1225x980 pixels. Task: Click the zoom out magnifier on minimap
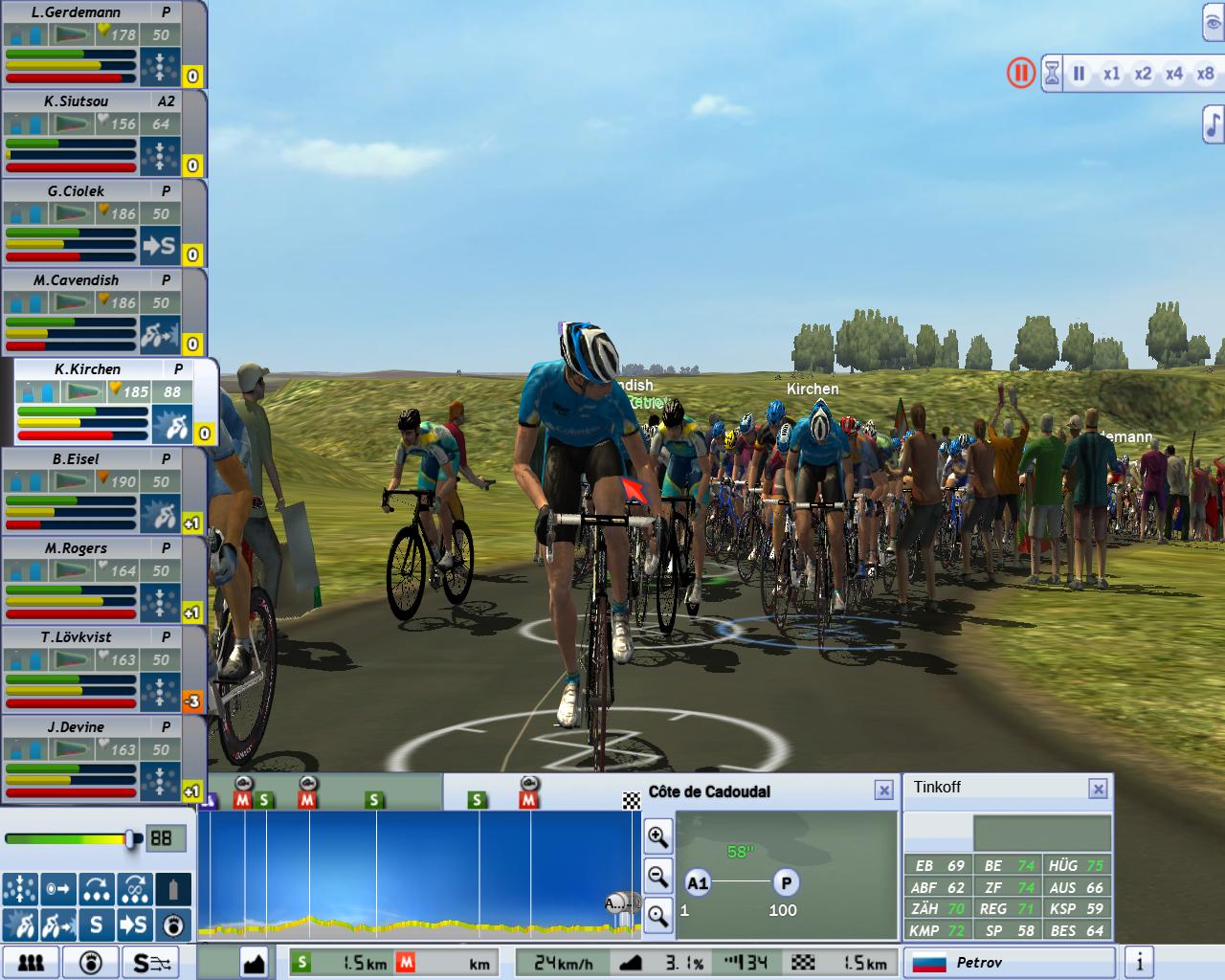(657, 876)
